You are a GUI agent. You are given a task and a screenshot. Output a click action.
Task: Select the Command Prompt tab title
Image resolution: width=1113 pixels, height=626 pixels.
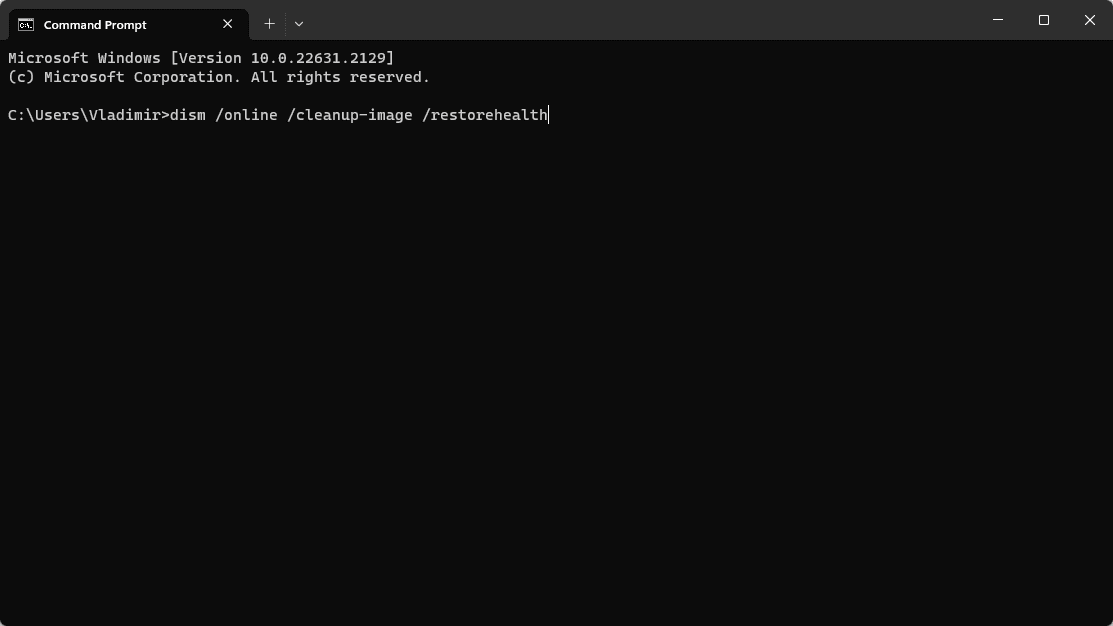[95, 25]
